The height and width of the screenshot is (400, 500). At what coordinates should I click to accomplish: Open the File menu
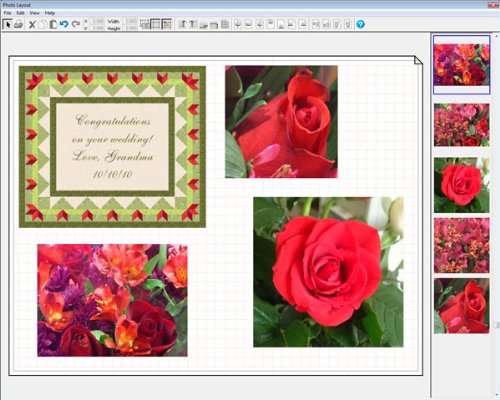tap(7, 13)
